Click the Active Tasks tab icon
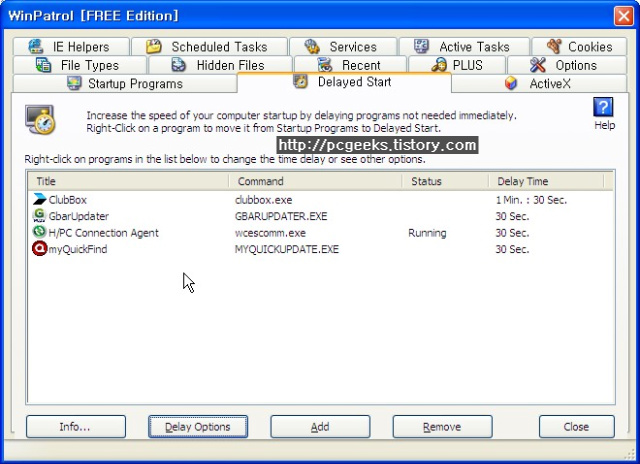Viewport: 640px width, 464px height. (422, 46)
